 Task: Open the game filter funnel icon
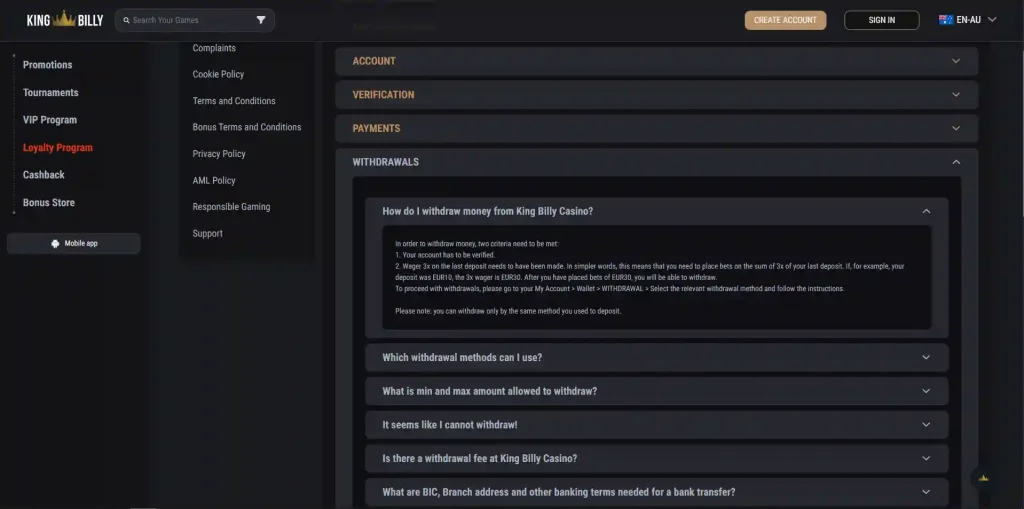point(261,20)
